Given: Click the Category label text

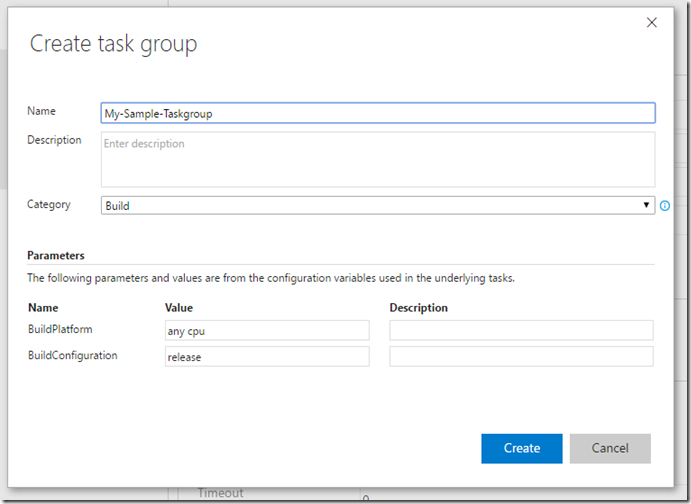Looking at the screenshot, I should click(x=49, y=205).
